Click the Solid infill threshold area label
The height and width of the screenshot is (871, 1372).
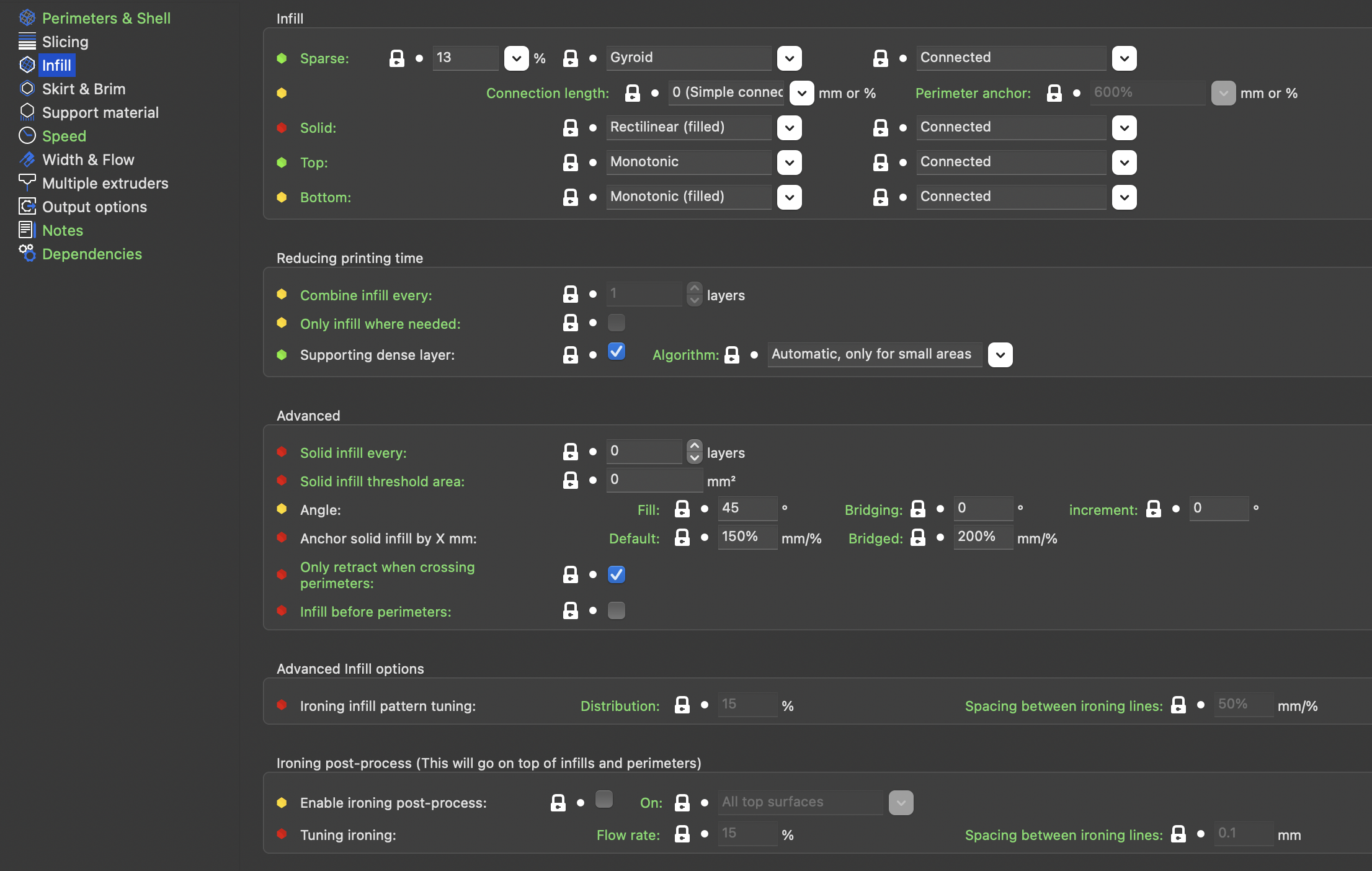coord(382,481)
